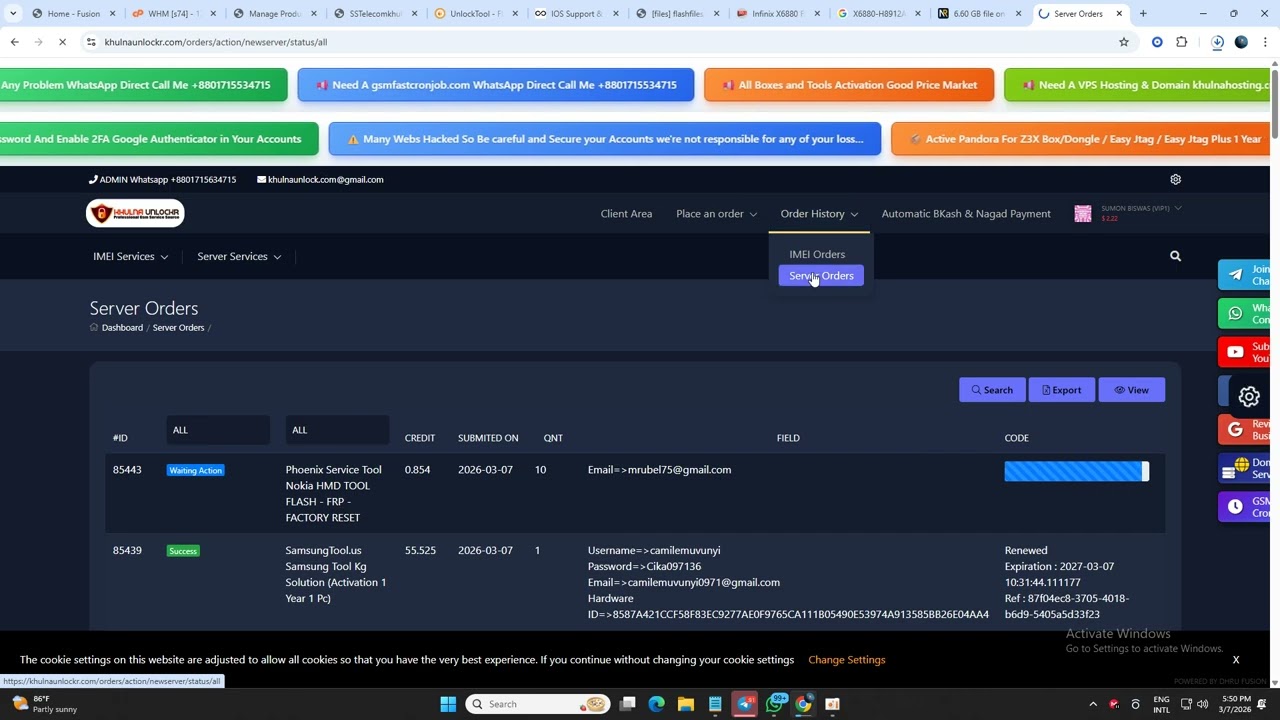Open Microsoft Edge from the taskbar
This screenshot has height=720, width=1280.
656,704
